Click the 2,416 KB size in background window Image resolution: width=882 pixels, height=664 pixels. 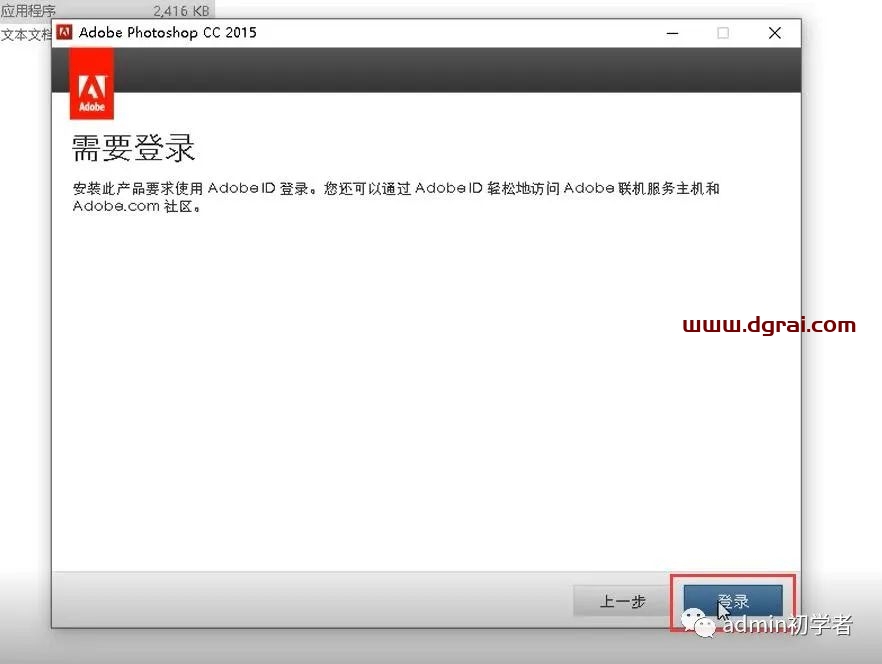click(181, 11)
